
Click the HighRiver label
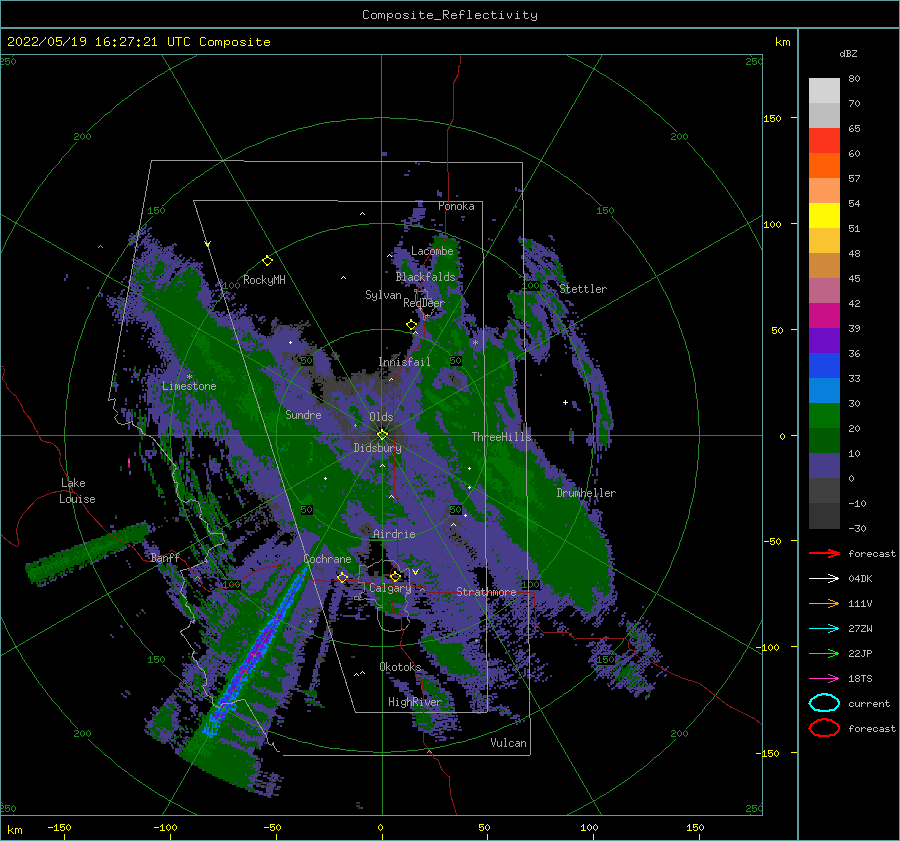coord(415,702)
